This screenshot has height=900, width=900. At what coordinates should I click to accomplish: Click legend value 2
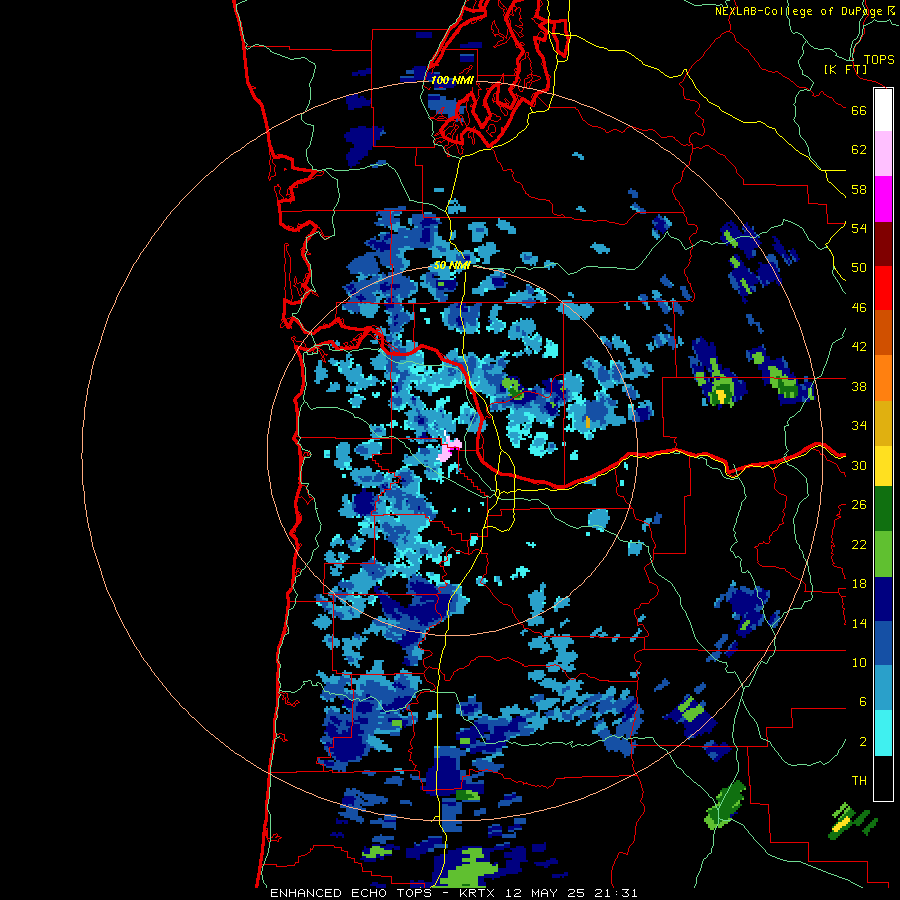tap(863, 742)
